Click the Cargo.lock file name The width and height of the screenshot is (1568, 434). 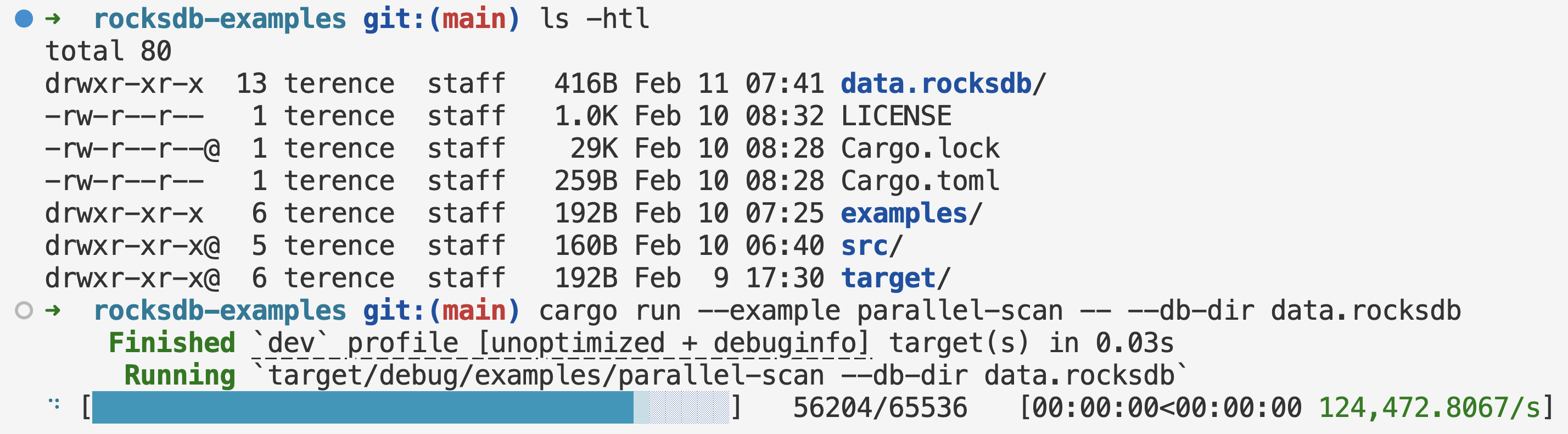(920, 148)
